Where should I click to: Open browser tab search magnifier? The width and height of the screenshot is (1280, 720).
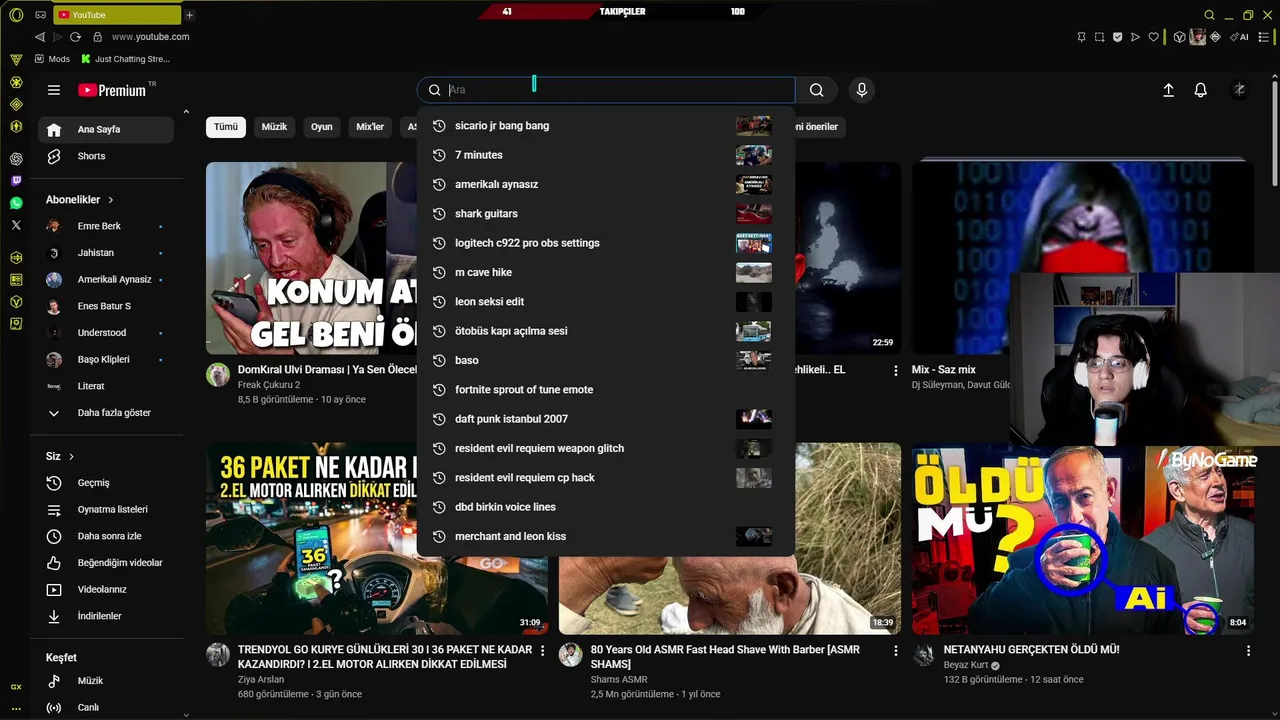pos(1209,15)
